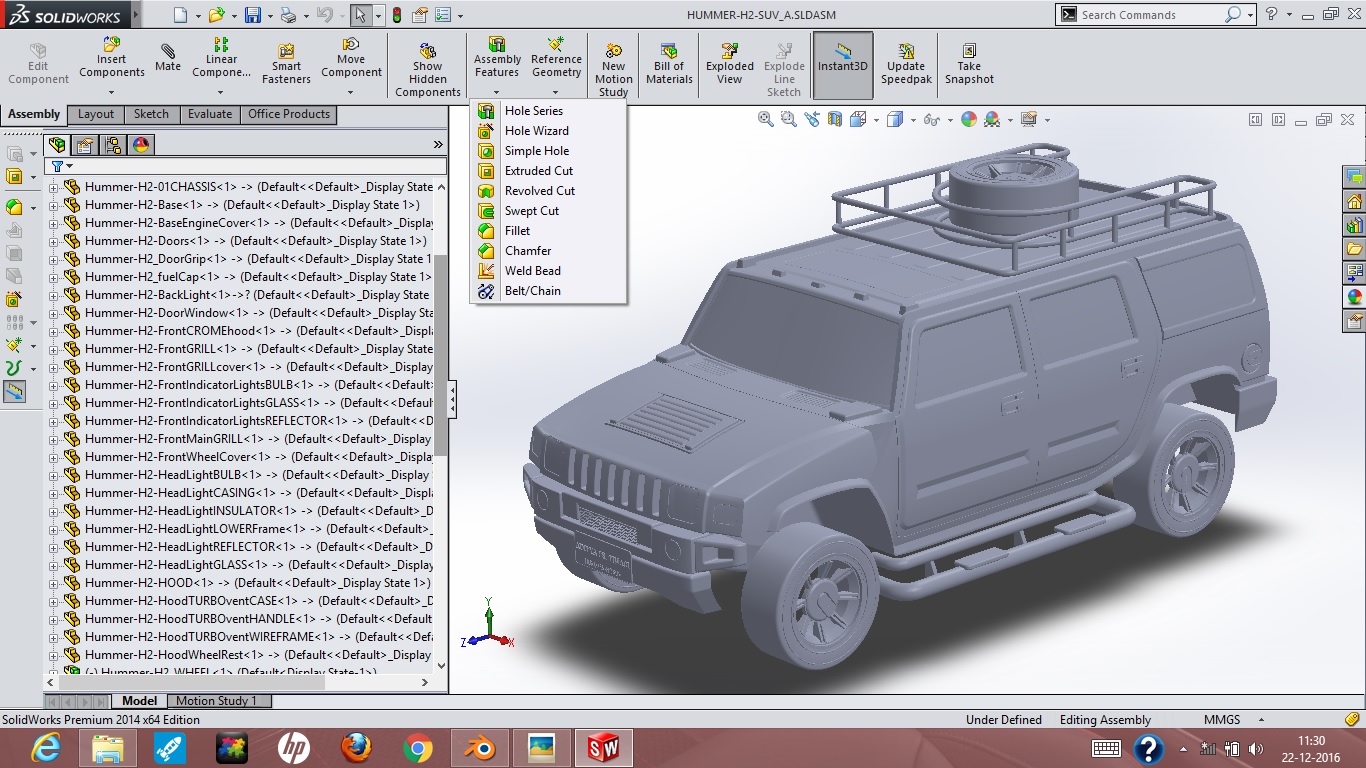Expand the Hummer-H2-01CHASSIS tree node
The image size is (1366, 768).
(x=54, y=187)
